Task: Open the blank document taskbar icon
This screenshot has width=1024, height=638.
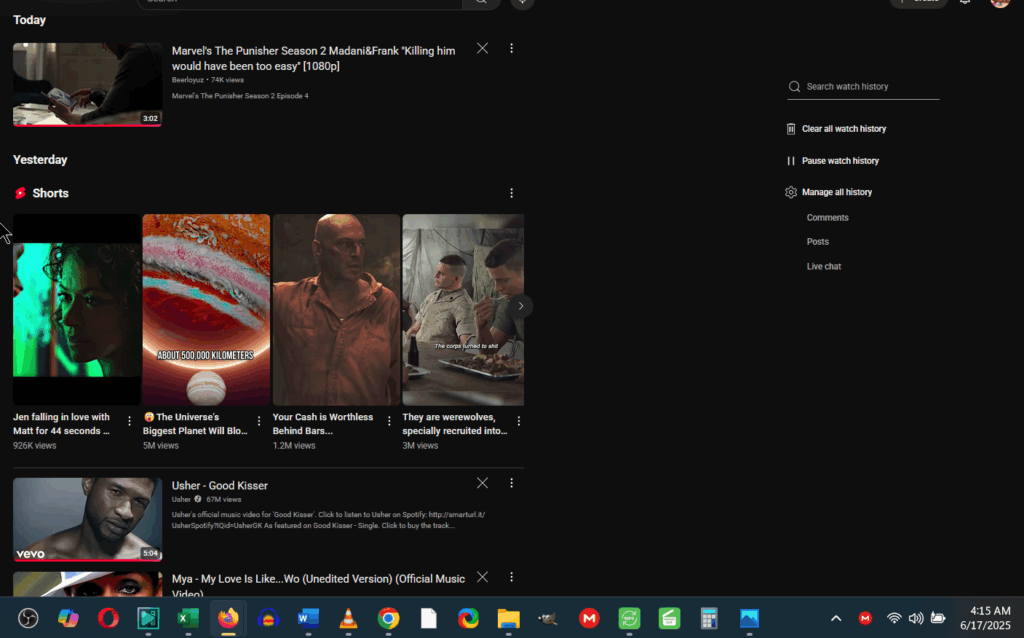Action: coord(428,618)
